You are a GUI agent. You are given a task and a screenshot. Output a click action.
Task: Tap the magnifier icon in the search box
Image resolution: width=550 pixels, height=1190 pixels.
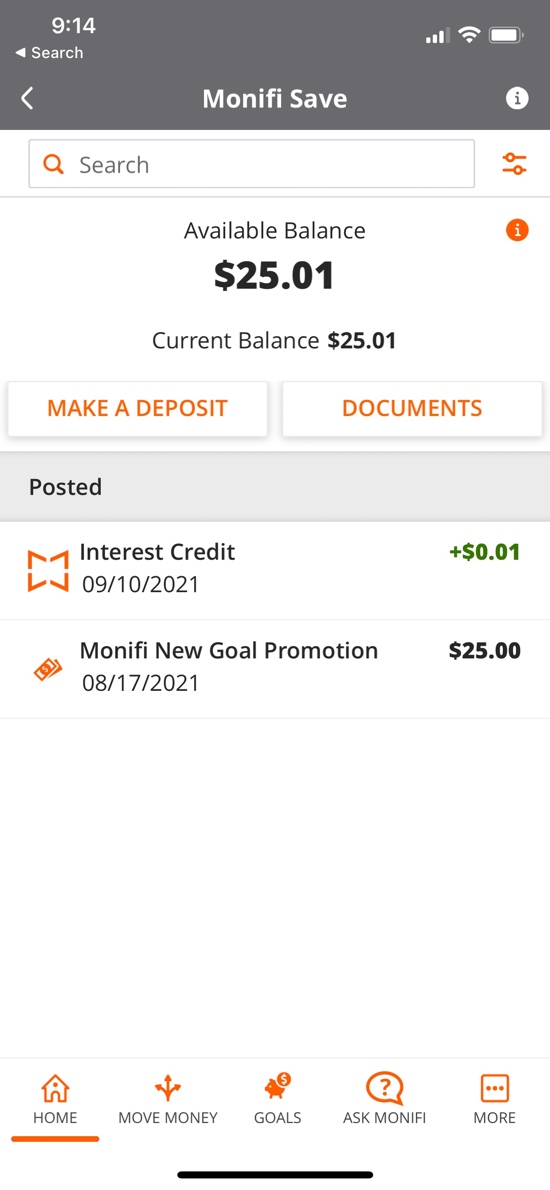pos(53,165)
